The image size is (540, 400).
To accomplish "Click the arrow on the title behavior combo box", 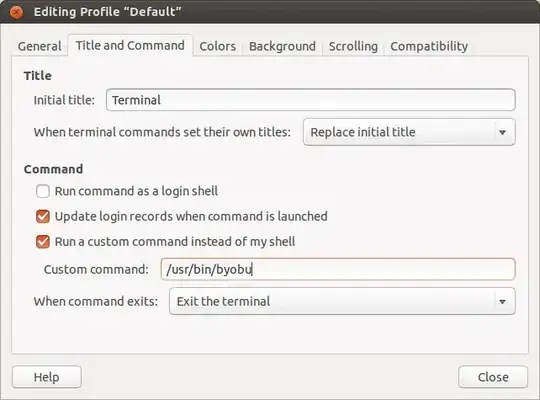I will click(502, 132).
